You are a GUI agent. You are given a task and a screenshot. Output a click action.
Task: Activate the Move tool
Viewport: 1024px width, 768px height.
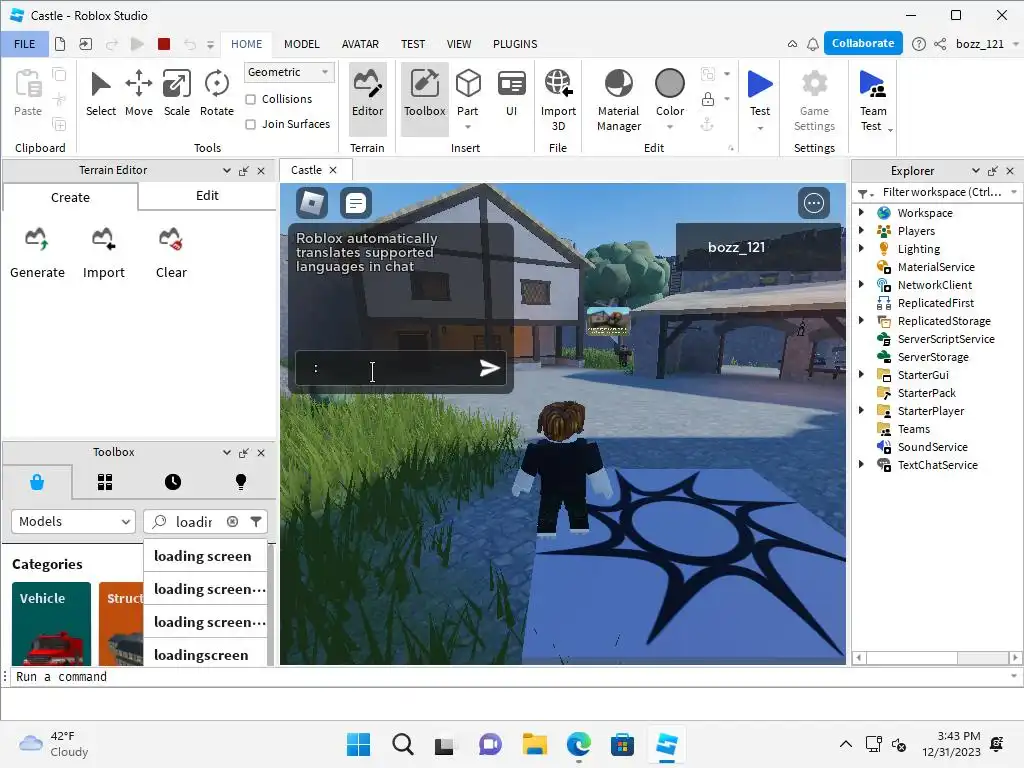(138, 94)
